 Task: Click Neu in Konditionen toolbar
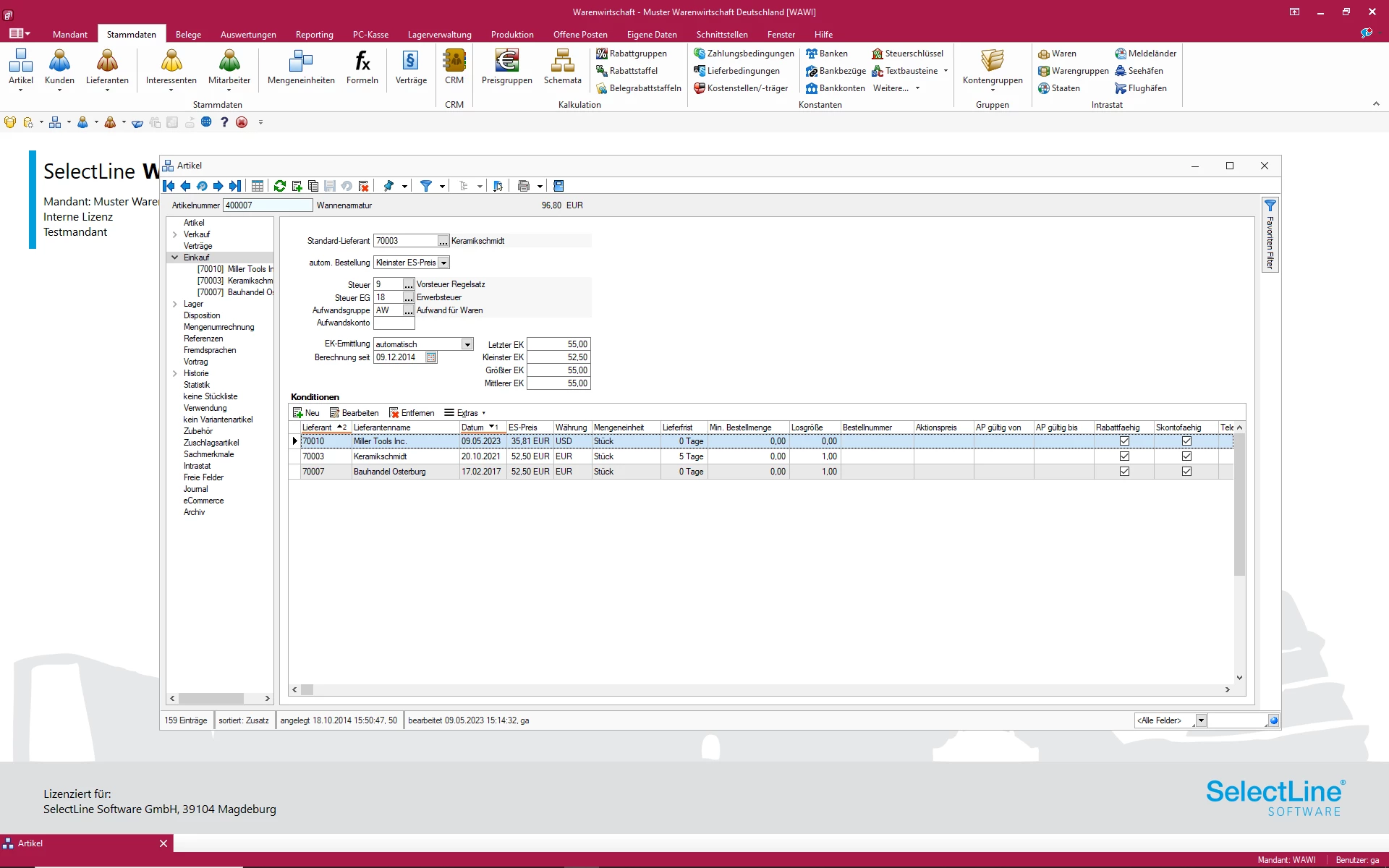tap(306, 413)
